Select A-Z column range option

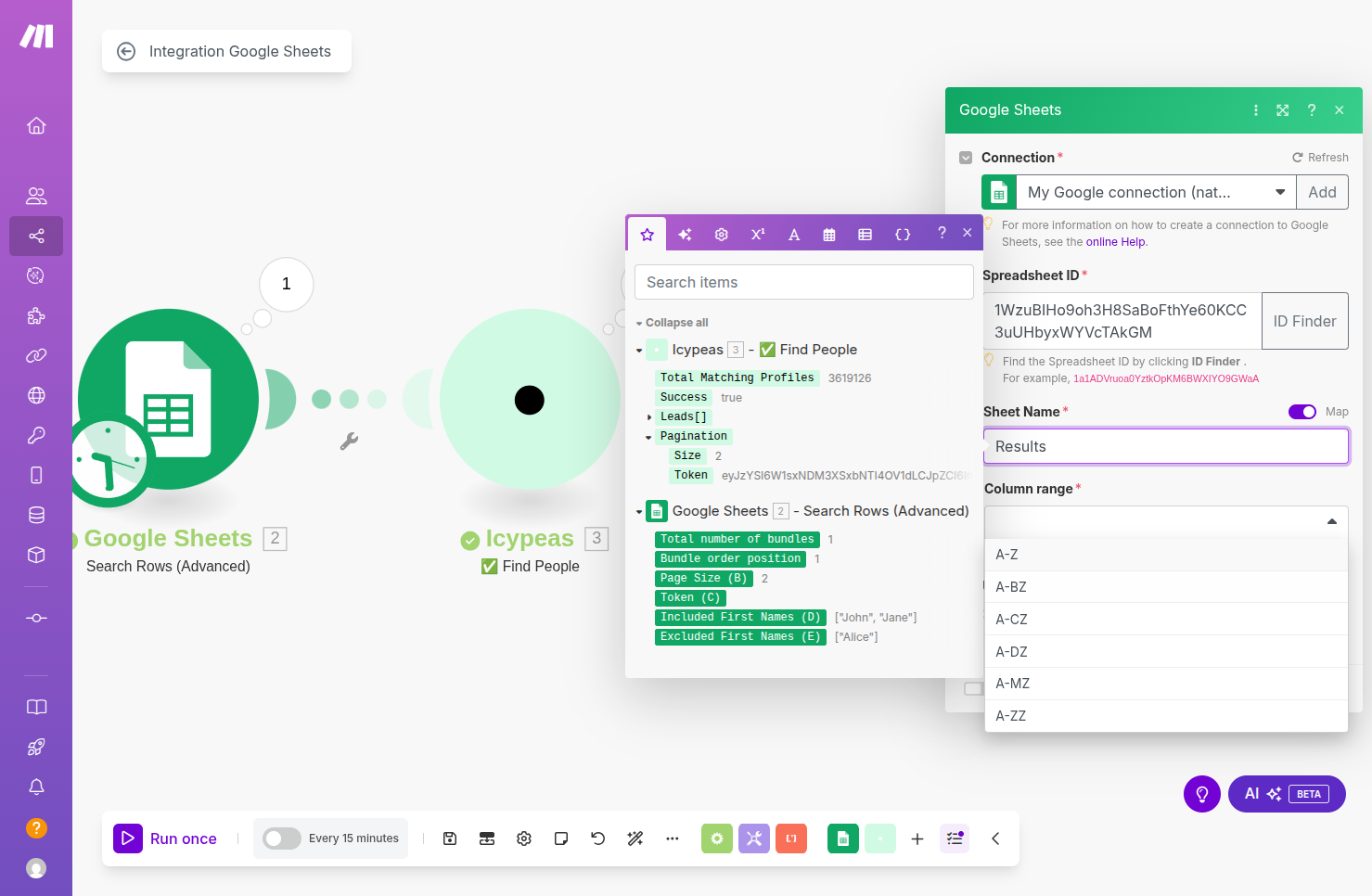[x=1166, y=555]
